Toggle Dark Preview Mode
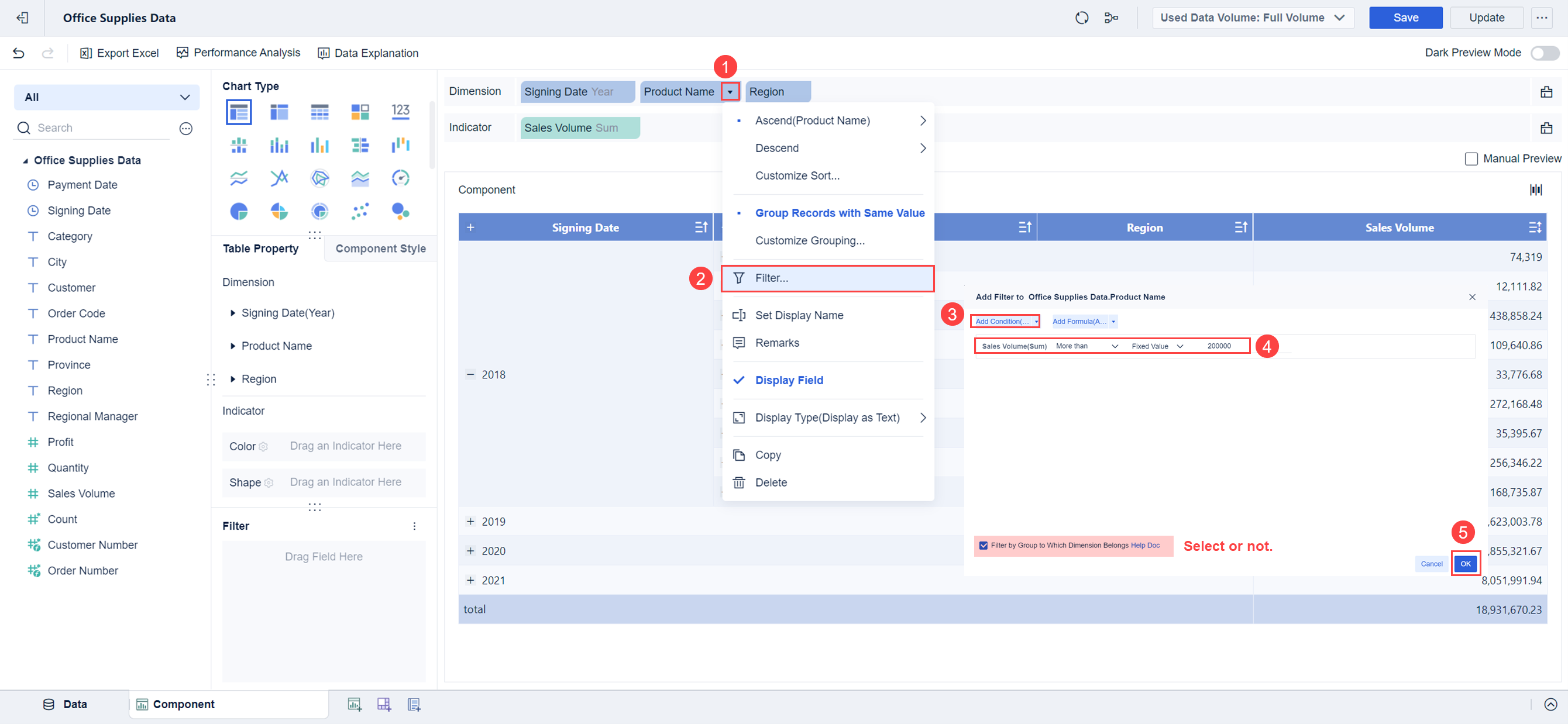This screenshot has height=724, width=1568. coord(1544,53)
